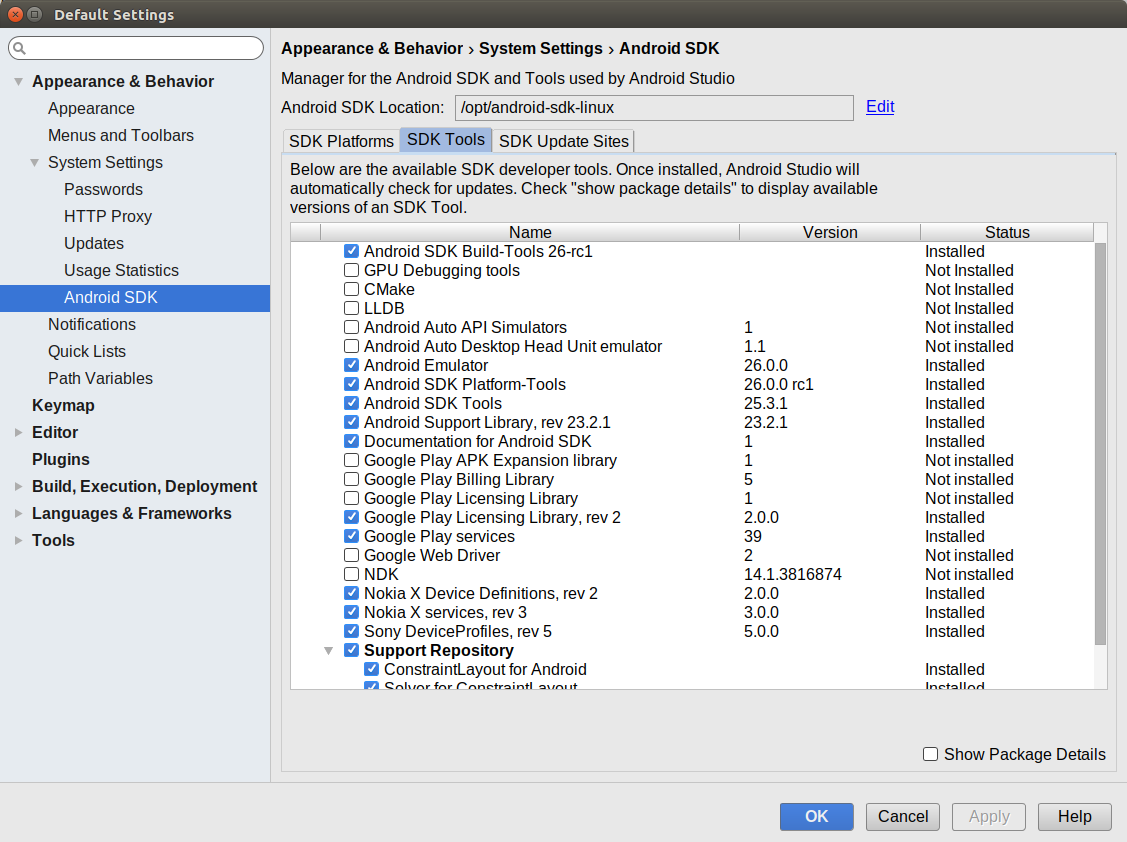Tick the LLDB checkbox
Screen dimensions: 1127x842
(351, 308)
